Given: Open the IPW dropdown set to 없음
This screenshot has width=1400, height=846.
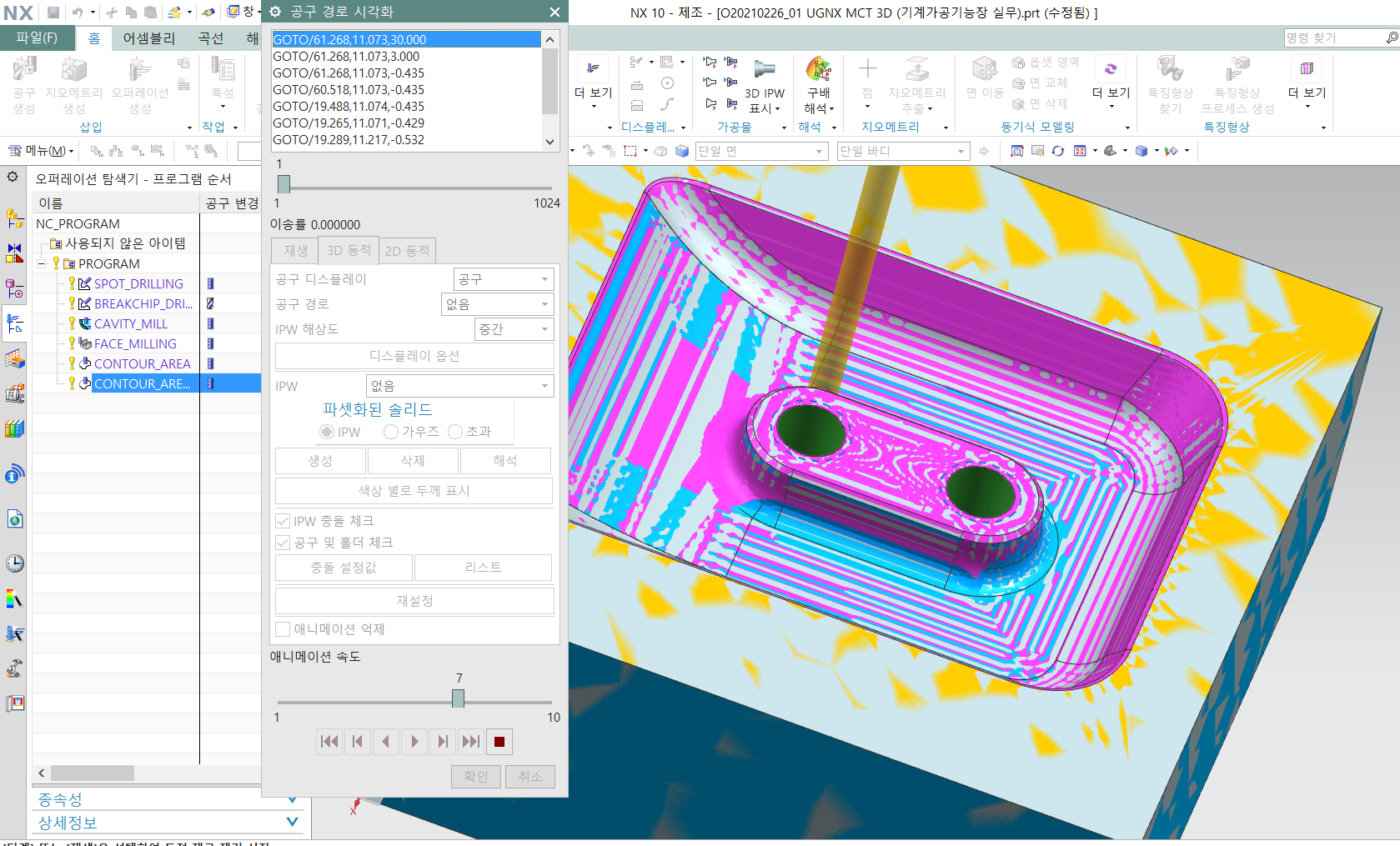Looking at the screenshot, I should tap(460, 386).
